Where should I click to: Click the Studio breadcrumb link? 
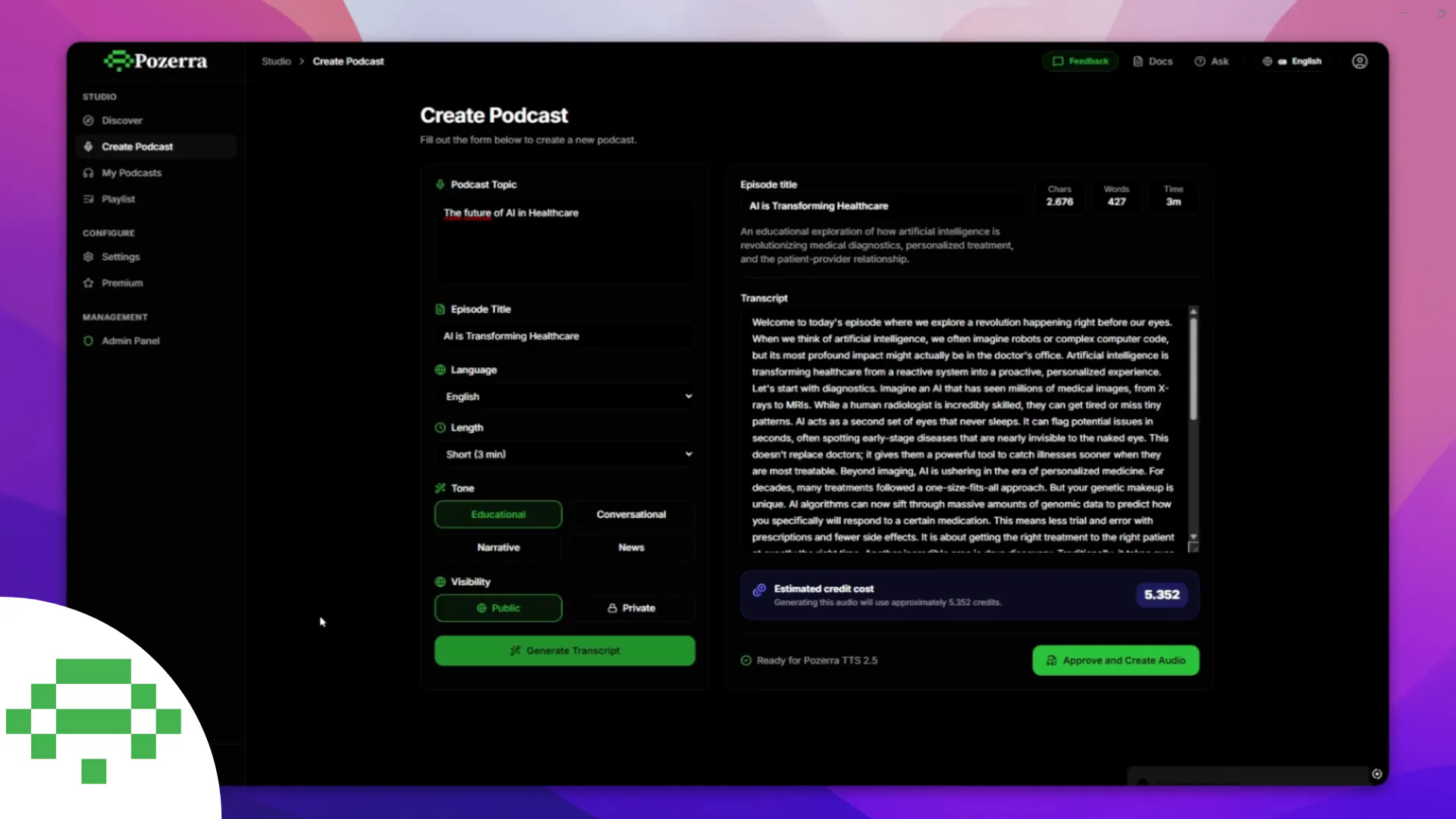tap(276, 61)
